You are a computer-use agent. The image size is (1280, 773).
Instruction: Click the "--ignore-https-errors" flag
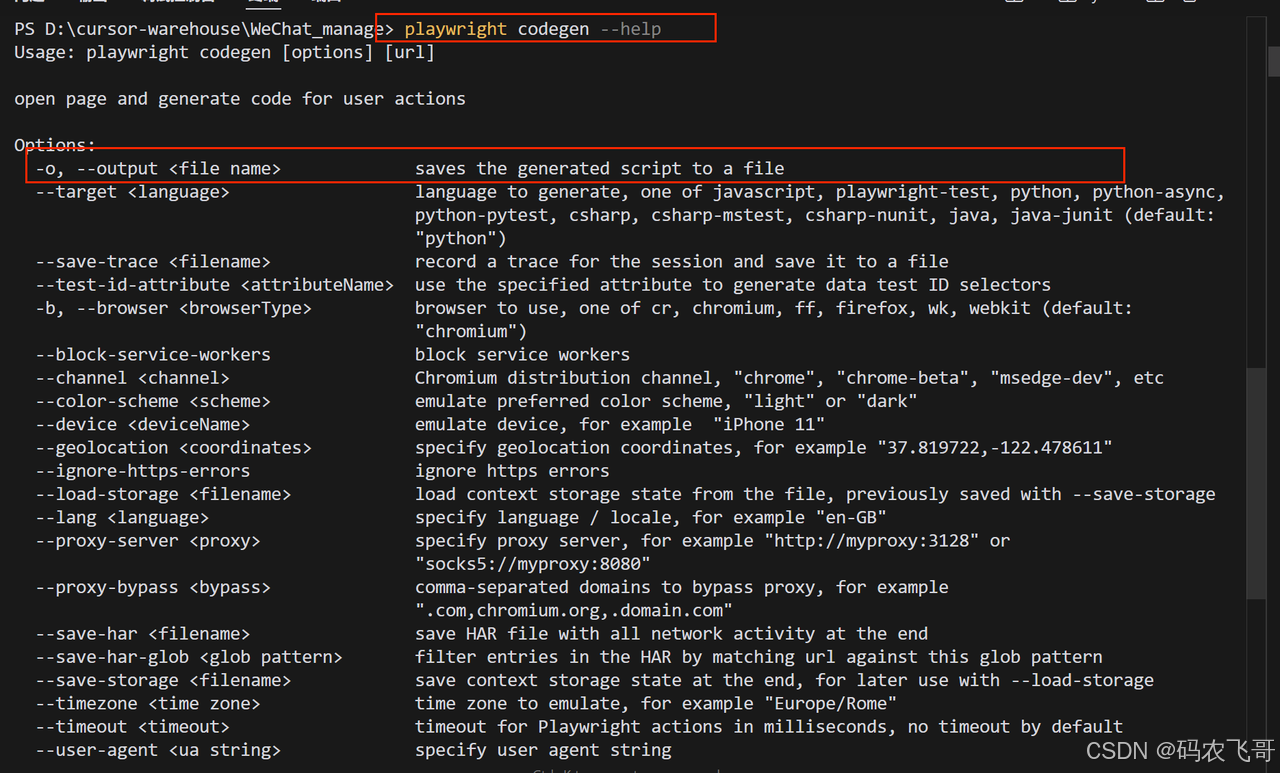point(143,471)
